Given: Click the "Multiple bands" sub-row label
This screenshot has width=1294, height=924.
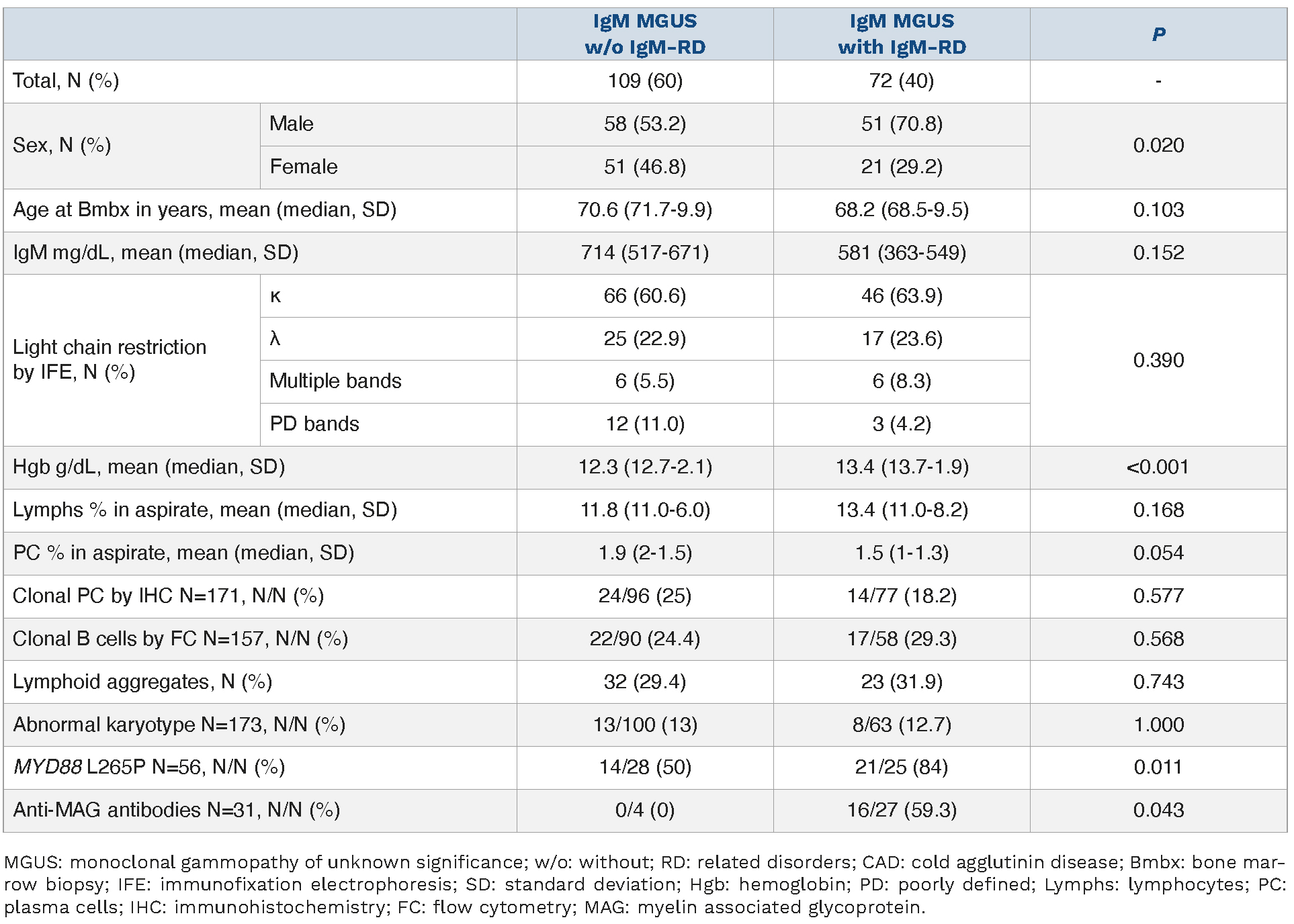Looking at the screenshot, I should tap(335, 381).
